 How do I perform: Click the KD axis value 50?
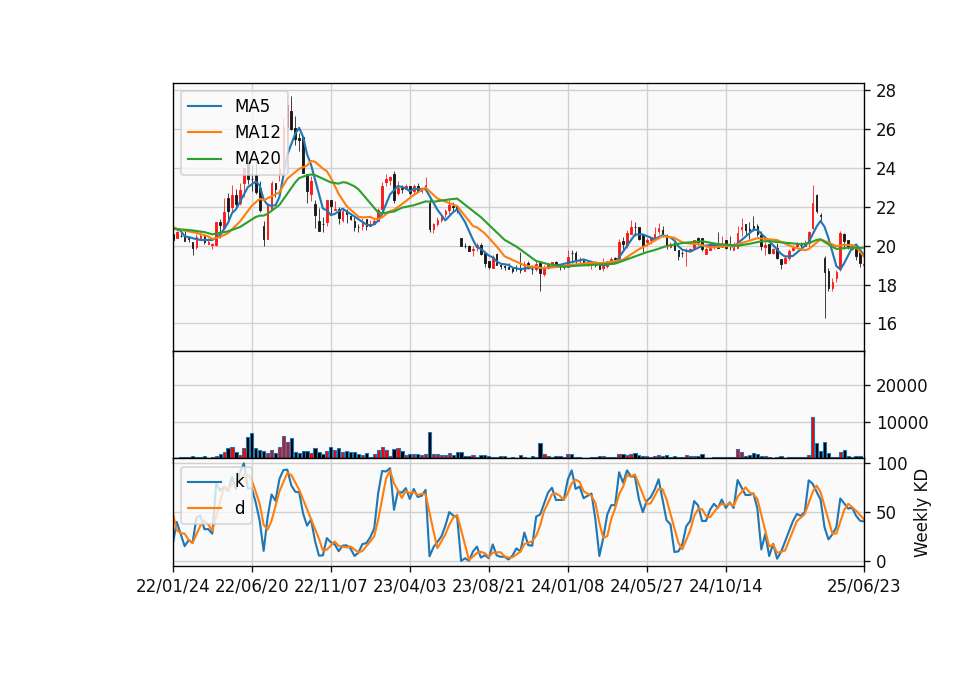[886, 513]
